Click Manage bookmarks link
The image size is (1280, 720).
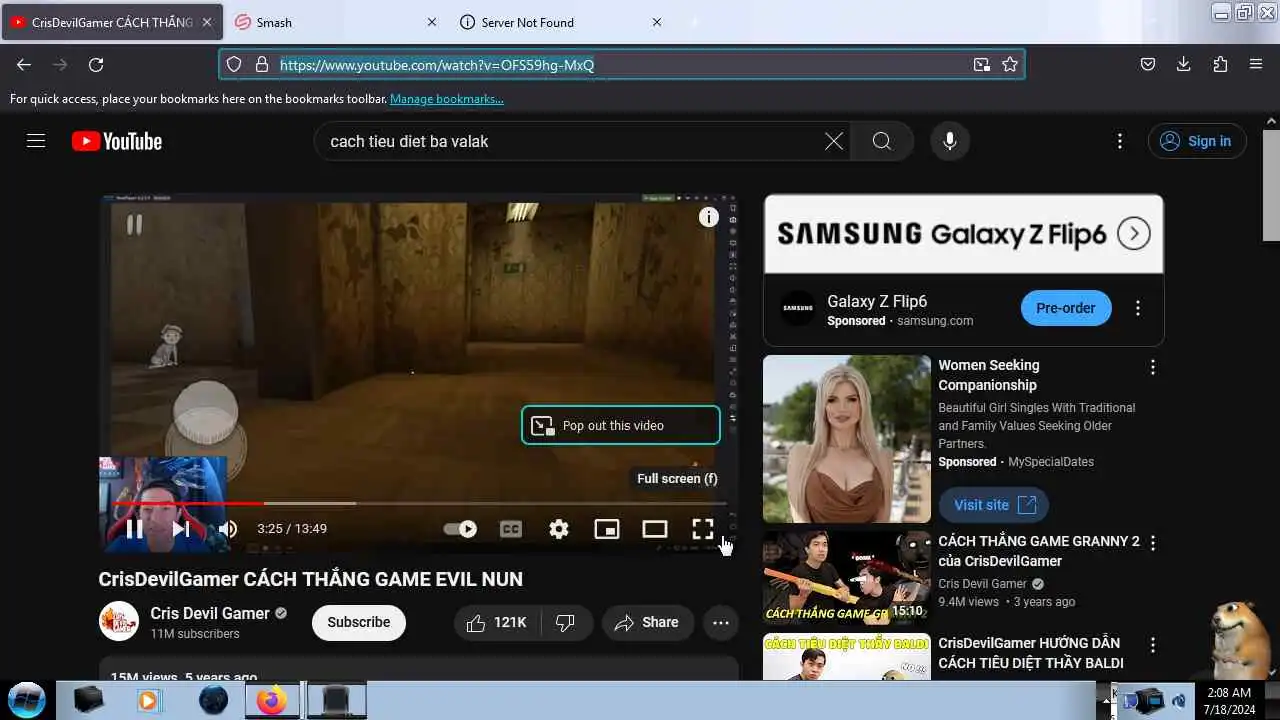pyautogui.click(x=447, y=99)
